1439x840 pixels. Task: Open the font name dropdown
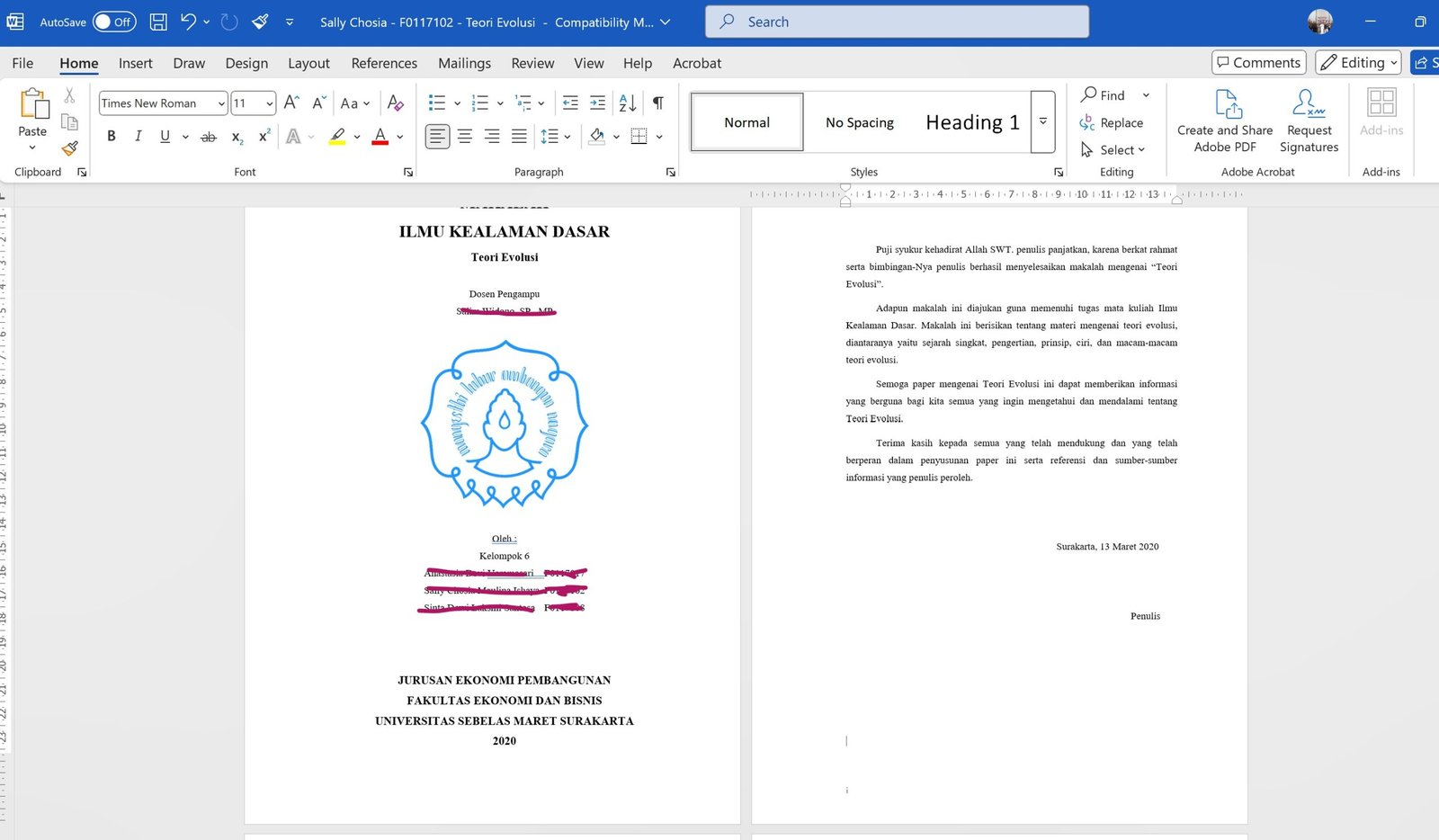pyautogui.click(x=221, y=103)
